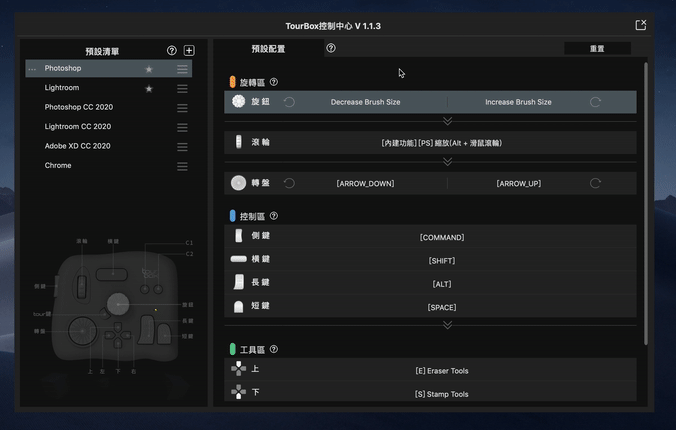
Task: Open the Chrome preset hamburger menu
Action: coord(182,166)
